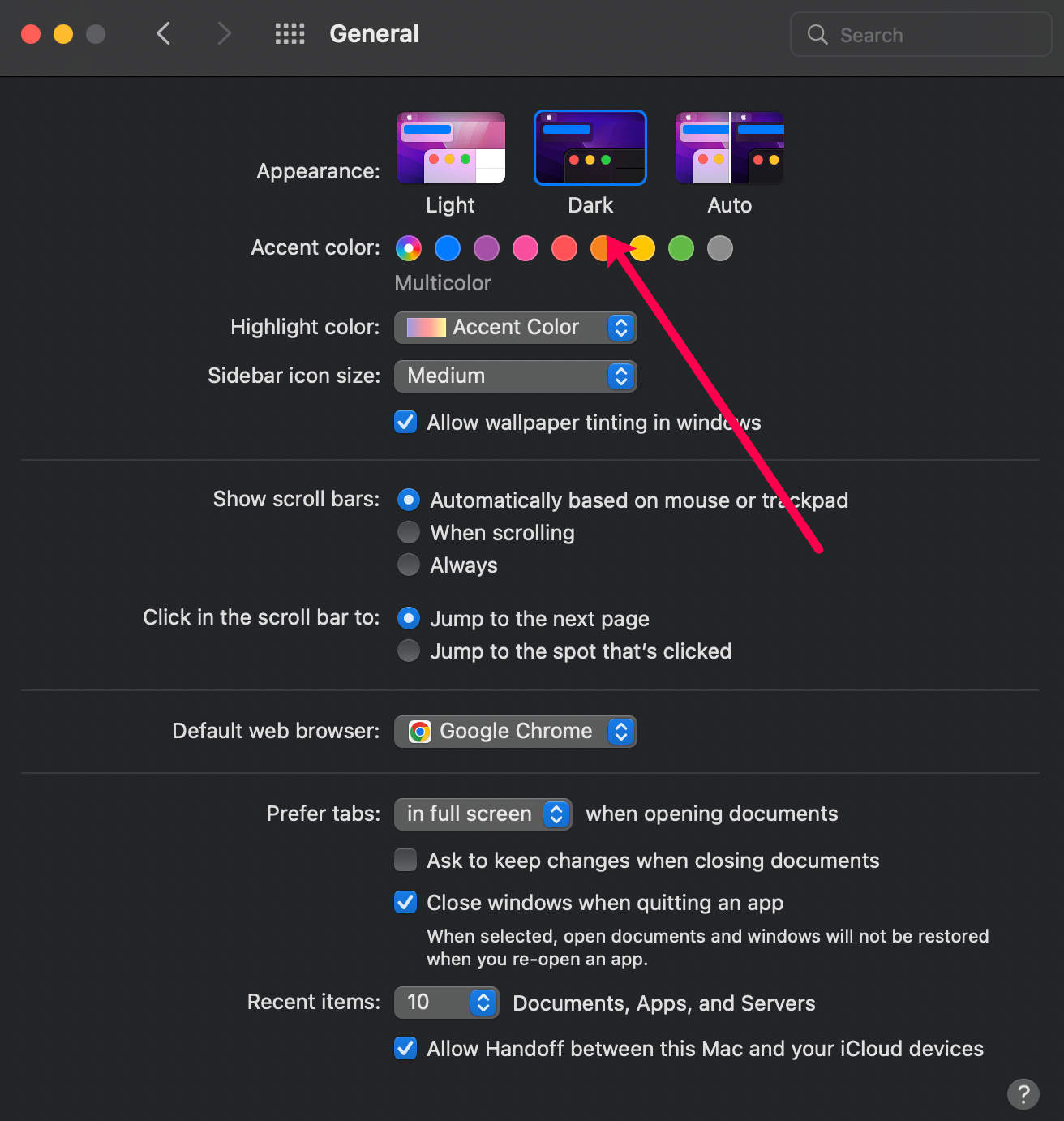Viewport: 1064px width, 1121px height.
Task: Click the magnifying glass search icon
Action: [817, 34]
